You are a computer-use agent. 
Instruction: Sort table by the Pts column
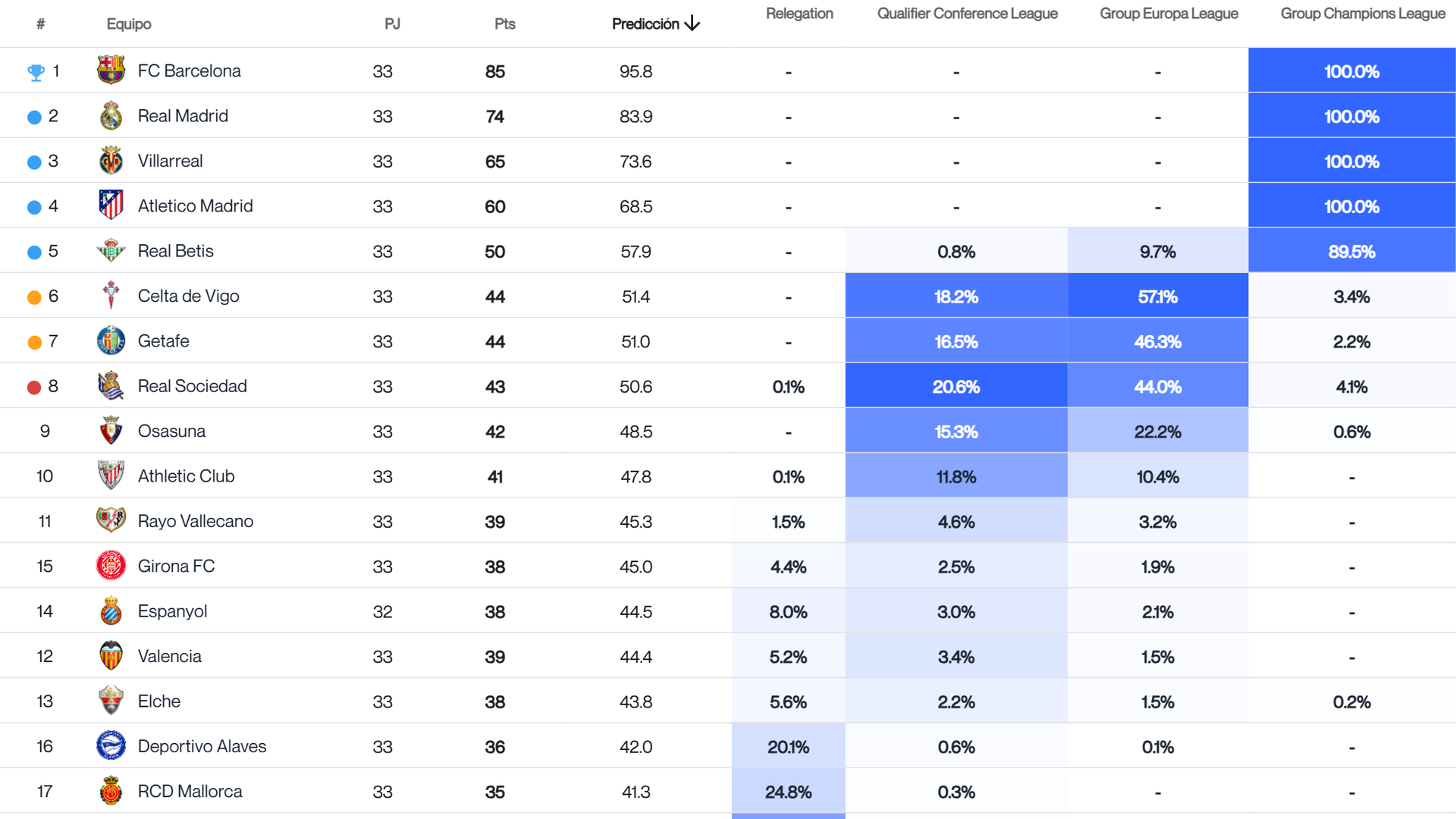point(504,24)
